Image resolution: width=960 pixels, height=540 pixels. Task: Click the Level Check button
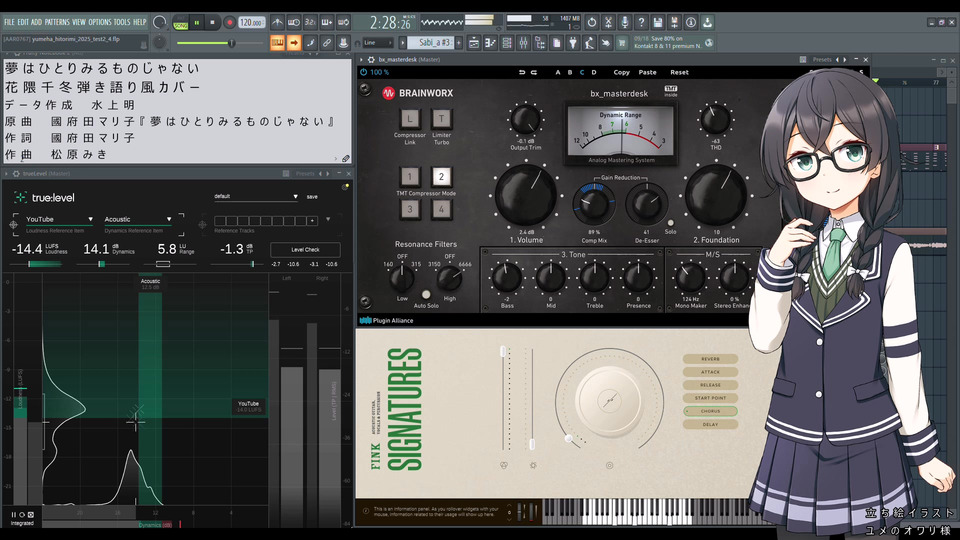(x=305, y=249)
